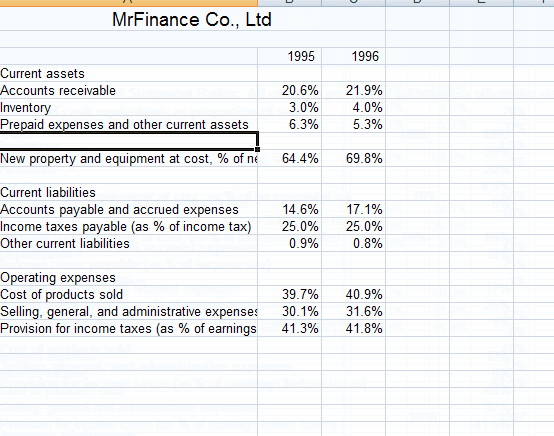This screenshot has width=554, height=436.
Task: Select the 'Current liabilities' heading cell
Action: (x=129, y=192)
